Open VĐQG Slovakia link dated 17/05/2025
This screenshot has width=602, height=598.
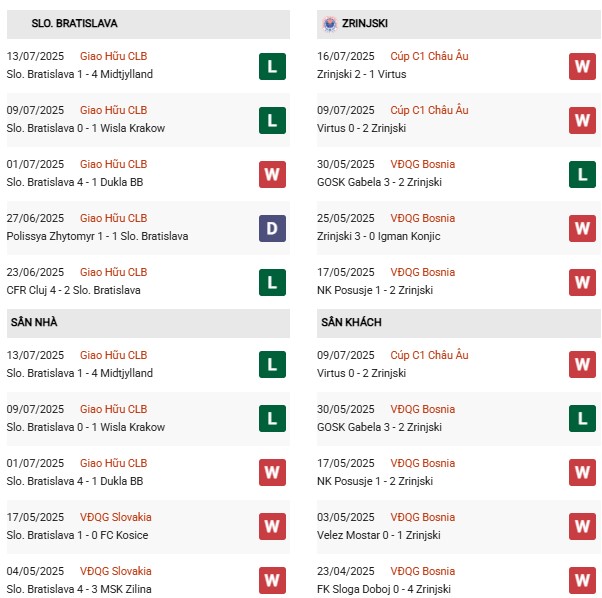click(116, 517)
